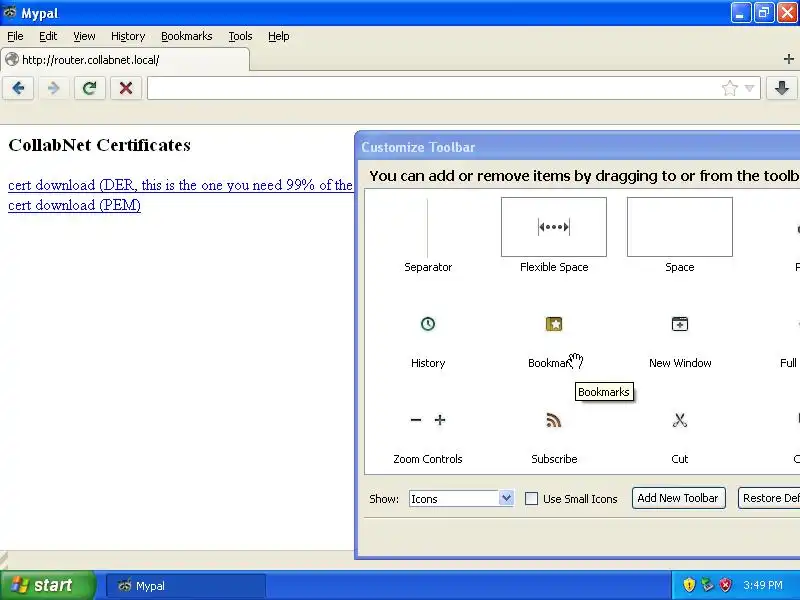
Task: Click the Back navigation arrow button
Action: point(18,88)
